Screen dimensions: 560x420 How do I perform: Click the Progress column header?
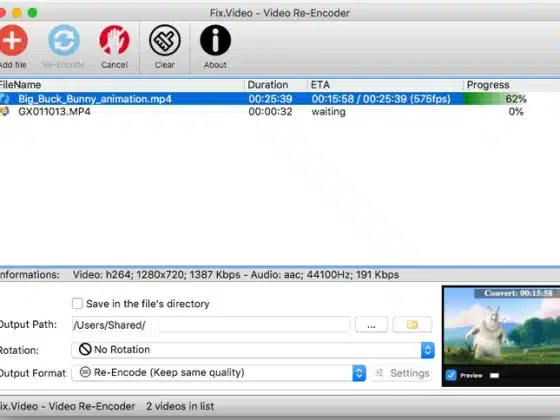pyautogui.click(x=512, y=85)
